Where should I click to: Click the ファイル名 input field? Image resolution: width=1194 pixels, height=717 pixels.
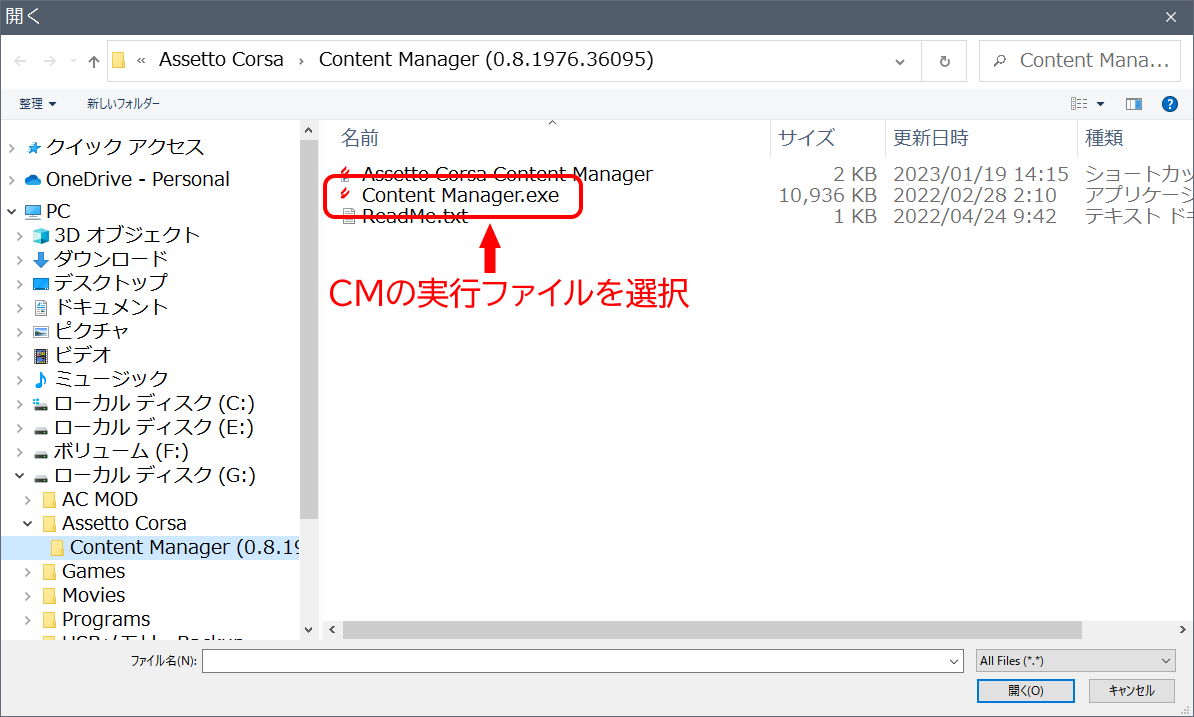click(x=574, y=661)
